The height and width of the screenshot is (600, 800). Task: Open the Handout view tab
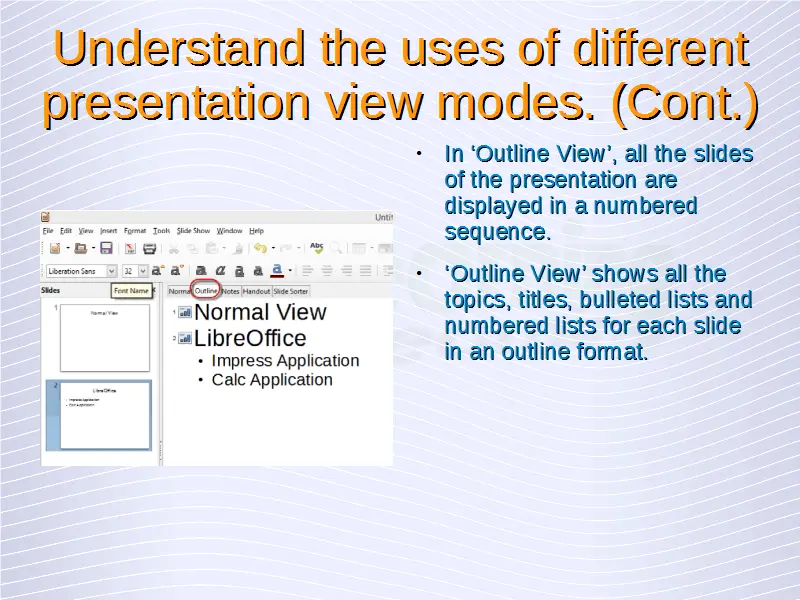pyautogui.click(x=257, y=291)
